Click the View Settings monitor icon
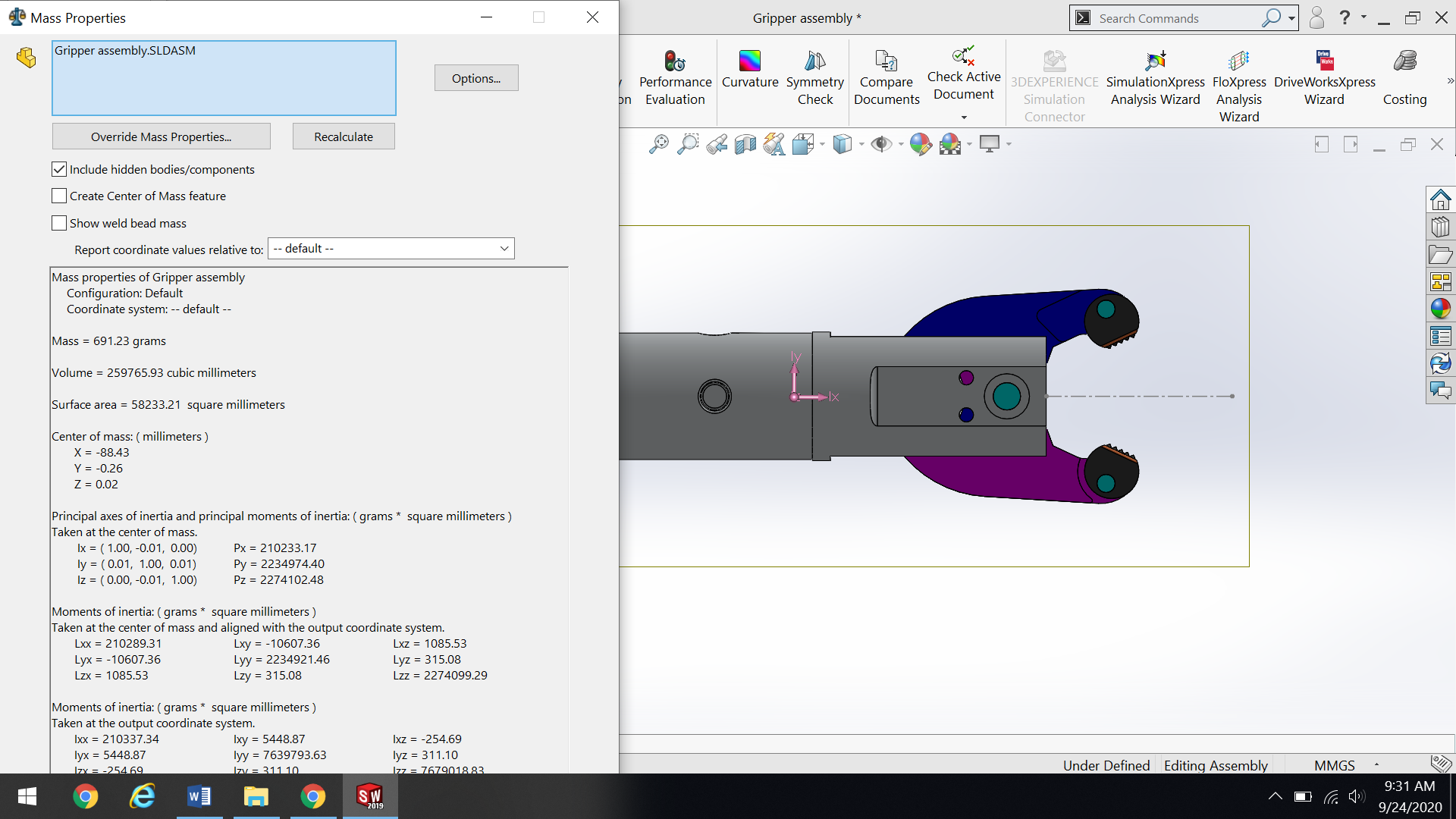Image resolution: width=1456 pixels, height=819 pixels. pyautogui.click(x=989, y=144)
